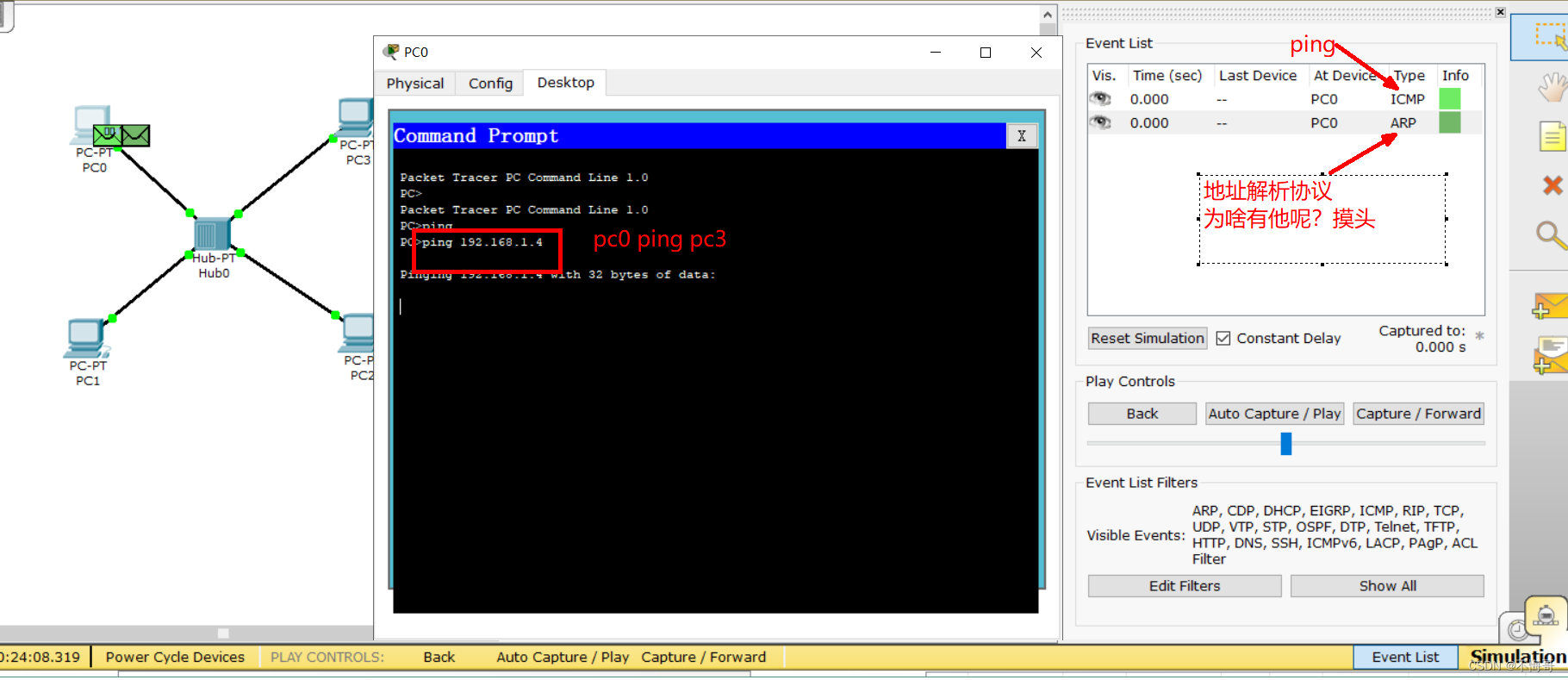Image resolution: width=1568 pixels, height=680 pixels.
Task: Switch to Realtime mode clock icon
Action: pyautogui.click(x=1516, y=629)
